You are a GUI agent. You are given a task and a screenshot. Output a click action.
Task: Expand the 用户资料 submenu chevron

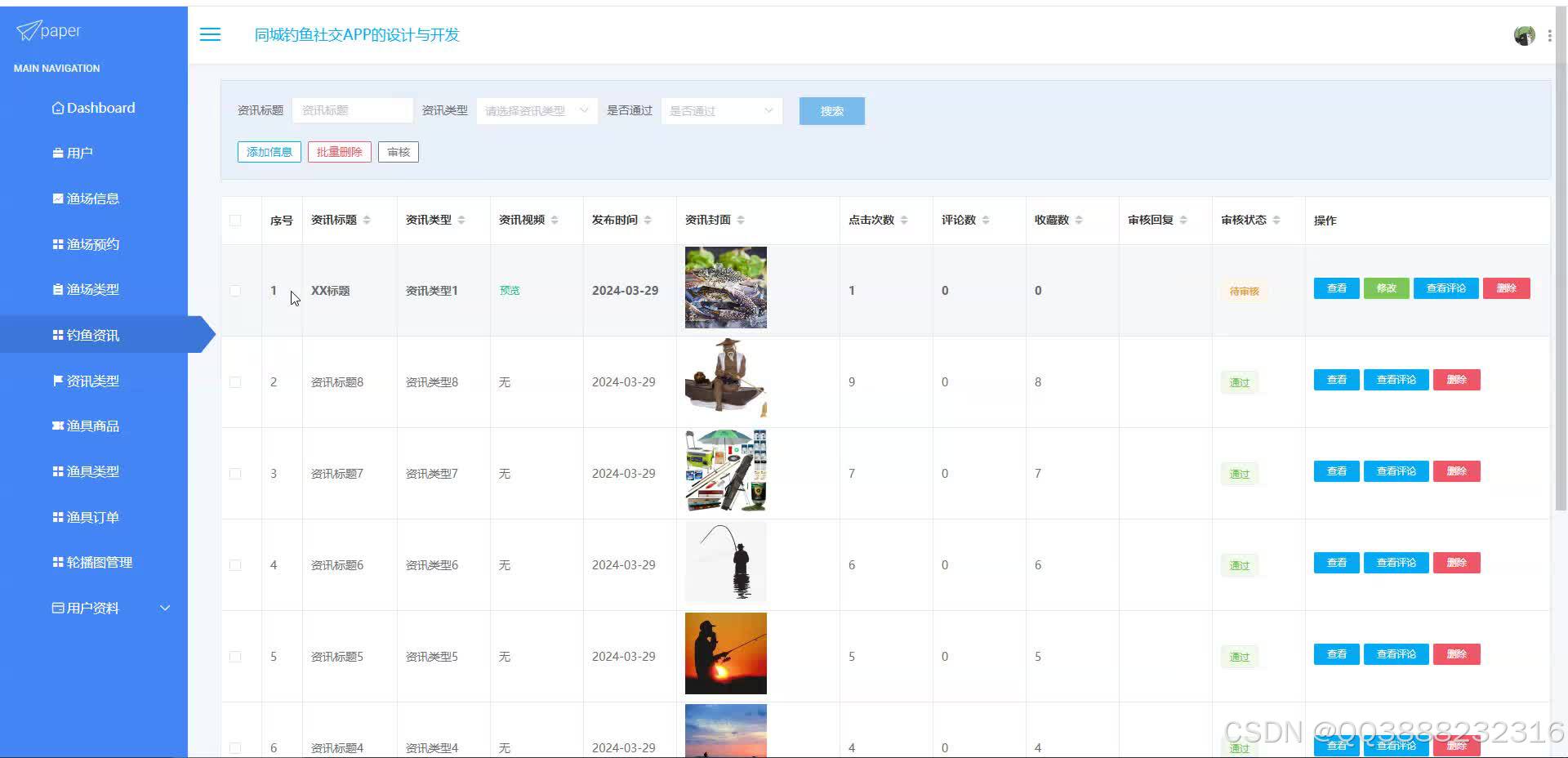pos(165,608)
